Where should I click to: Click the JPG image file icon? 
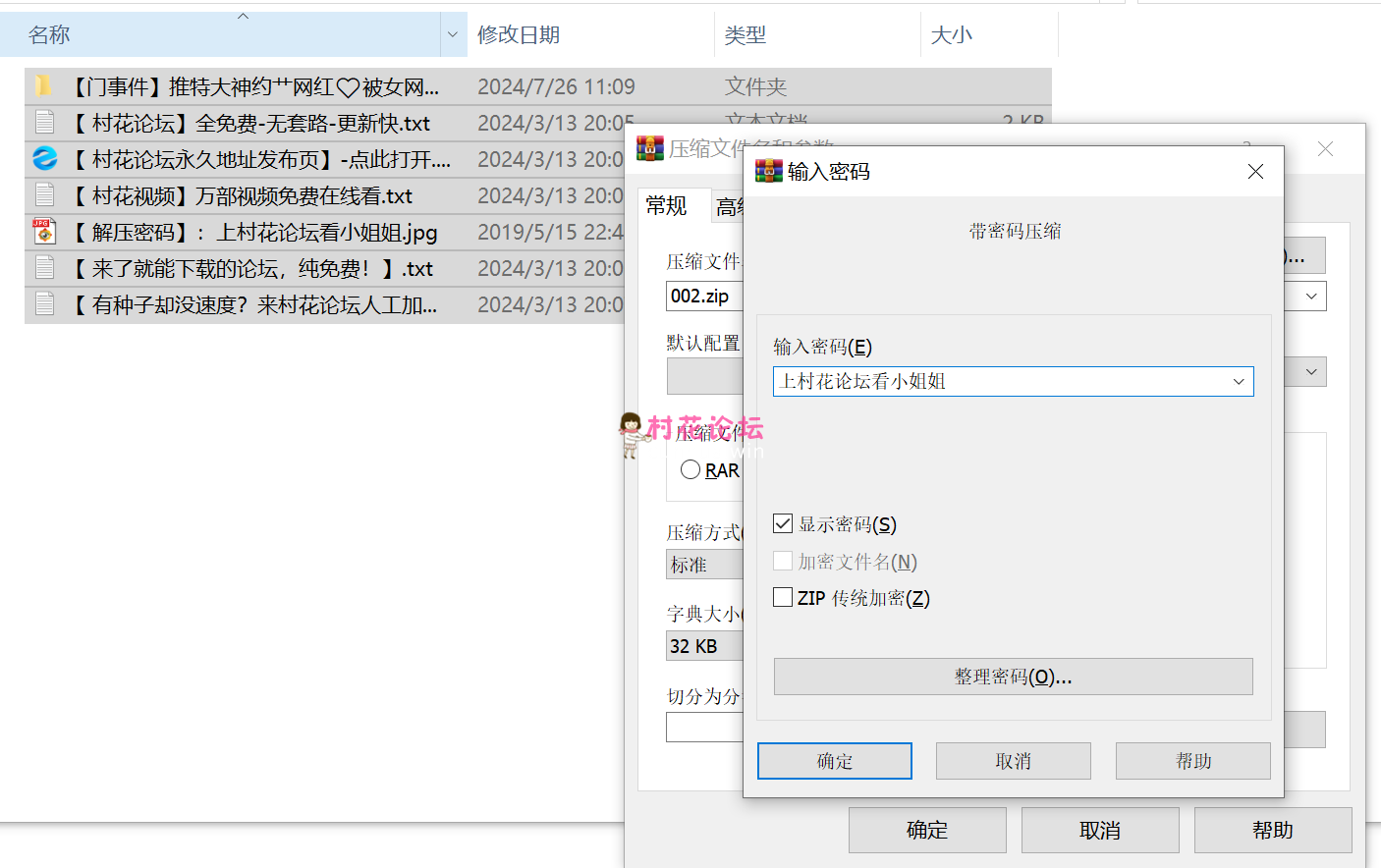pos(44,231)
